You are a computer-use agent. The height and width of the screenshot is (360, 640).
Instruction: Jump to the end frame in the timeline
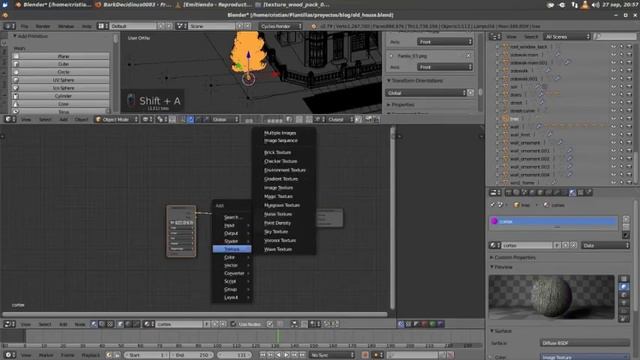[x=302, y=355]
